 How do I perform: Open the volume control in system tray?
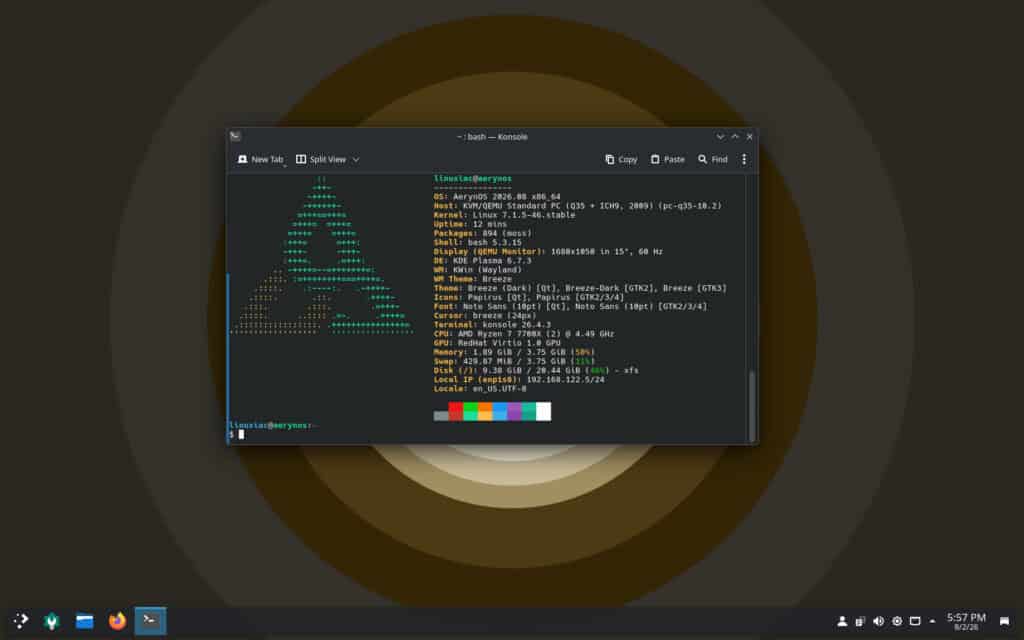pyautogui.click(x=878, y=621)
